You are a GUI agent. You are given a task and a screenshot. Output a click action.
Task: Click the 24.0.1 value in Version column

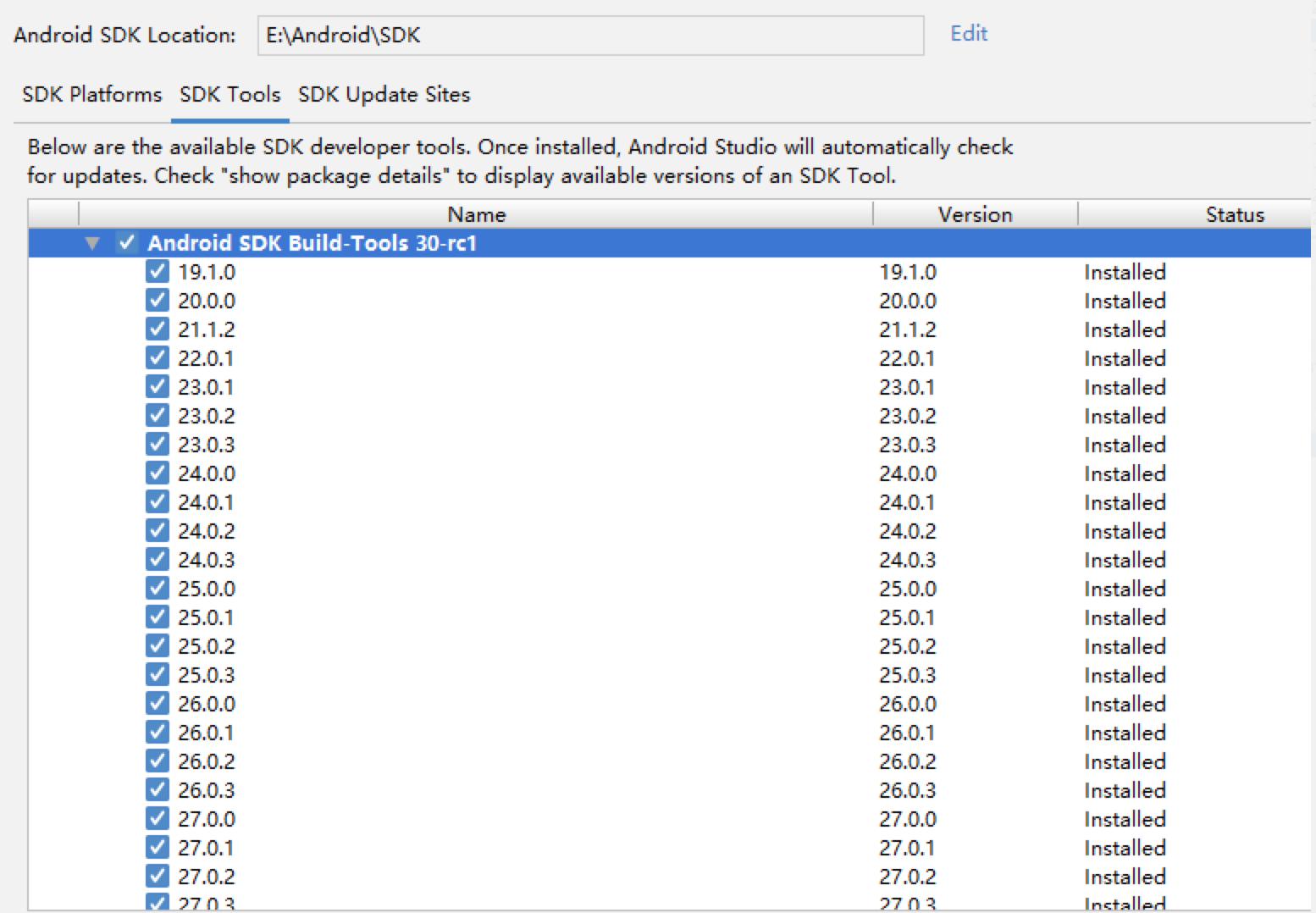point(907,502)
